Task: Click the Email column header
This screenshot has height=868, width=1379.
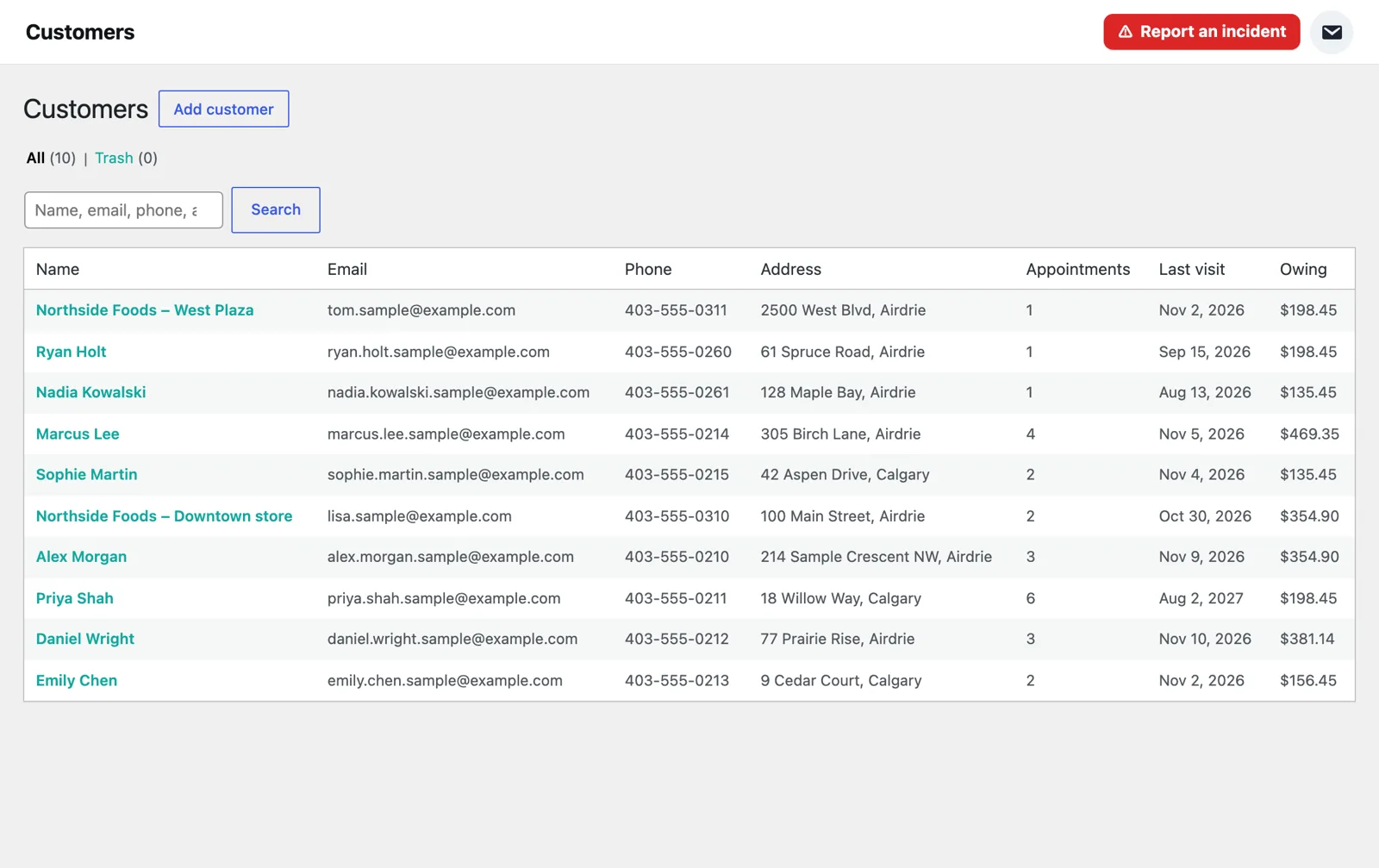Action: coord(347,269)
